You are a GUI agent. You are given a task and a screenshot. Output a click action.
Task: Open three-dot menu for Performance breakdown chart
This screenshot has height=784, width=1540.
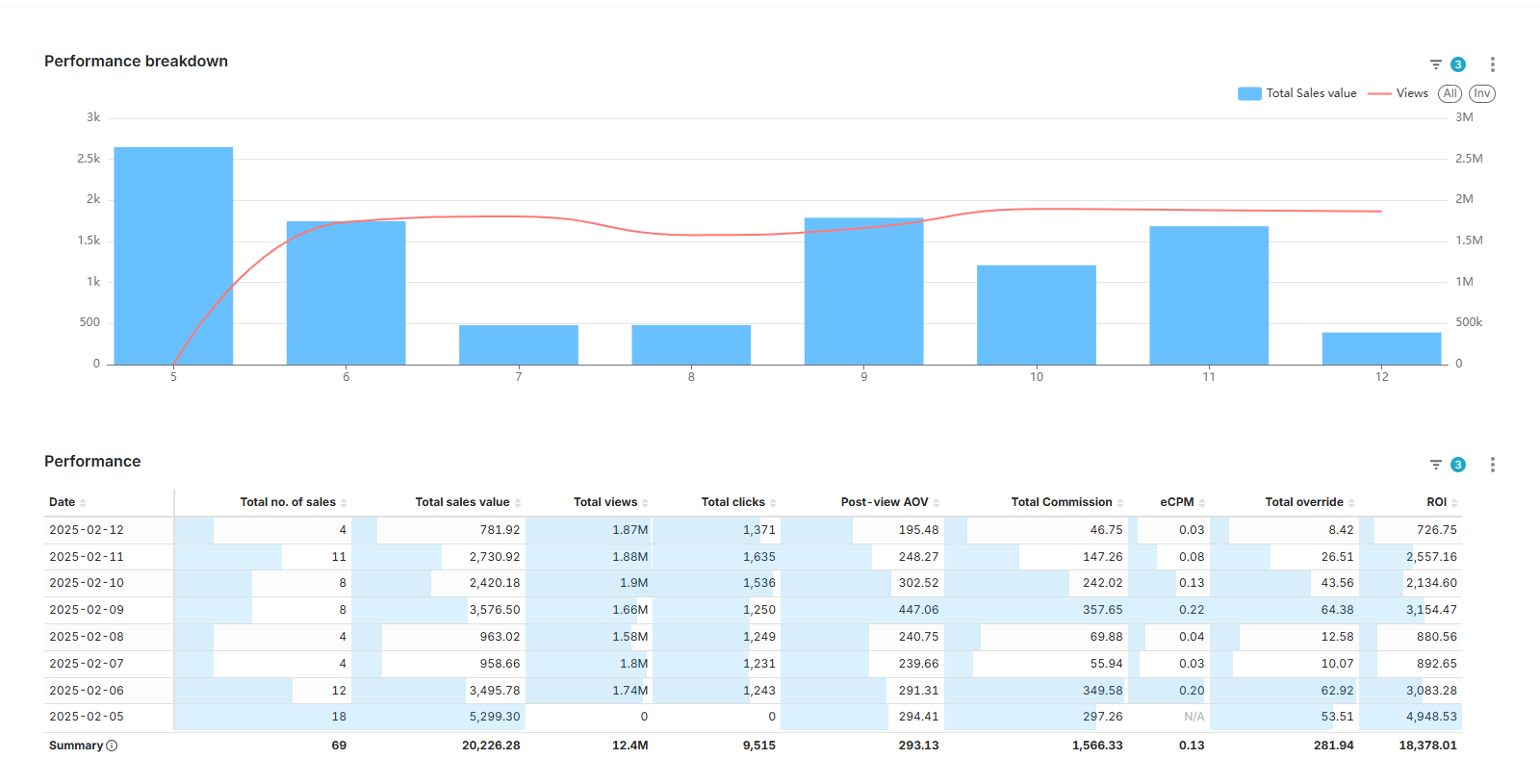coord(1492,64)
